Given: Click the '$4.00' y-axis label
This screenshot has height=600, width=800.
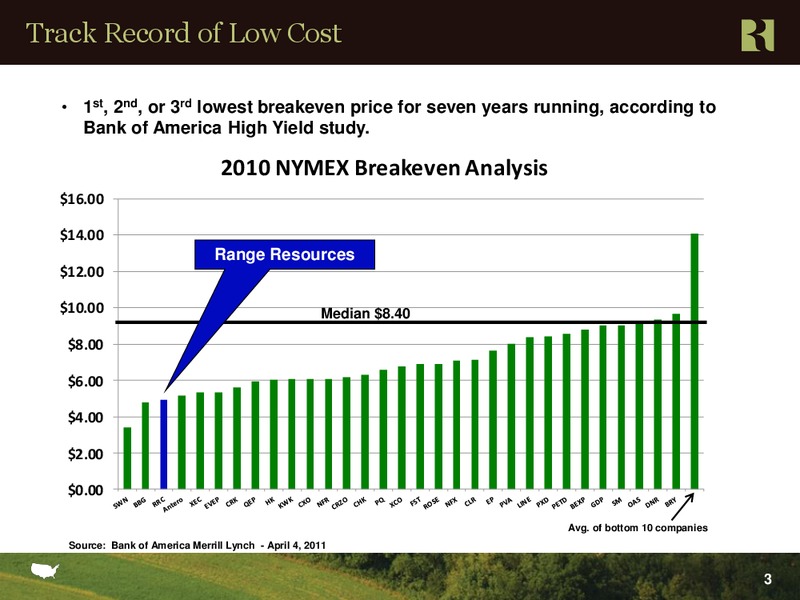Looking at the screenshot, I should click(86, 417).
